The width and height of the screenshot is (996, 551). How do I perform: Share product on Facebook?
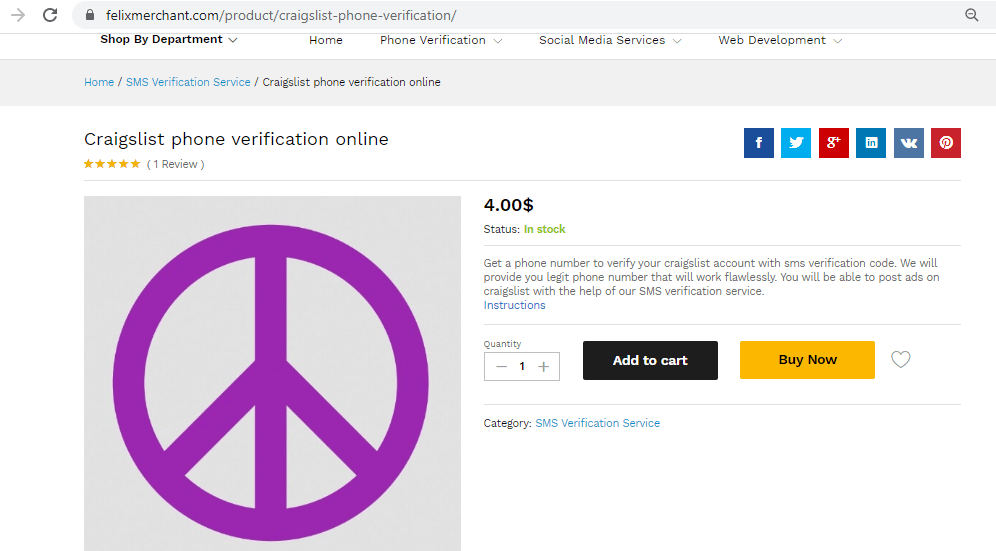(758, 143)
